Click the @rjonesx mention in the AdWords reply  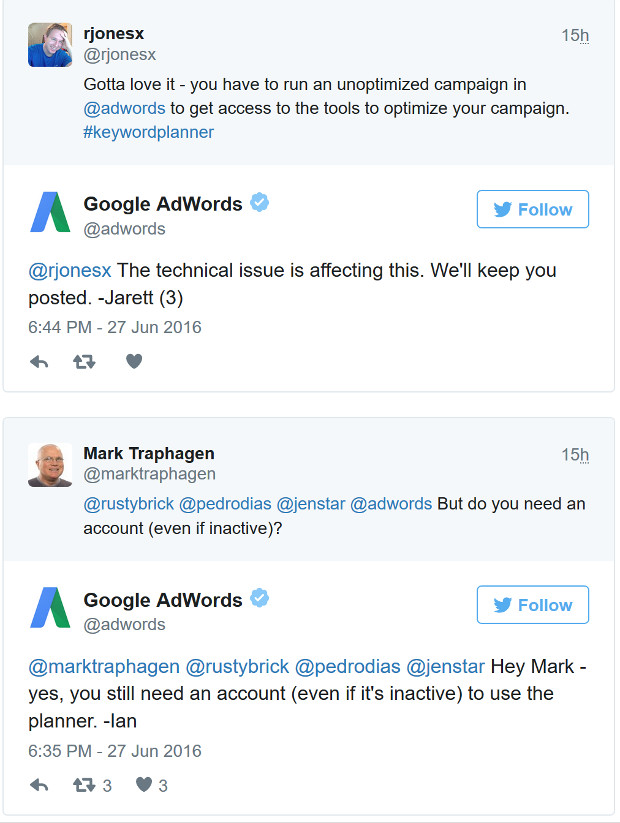point(69,270)
